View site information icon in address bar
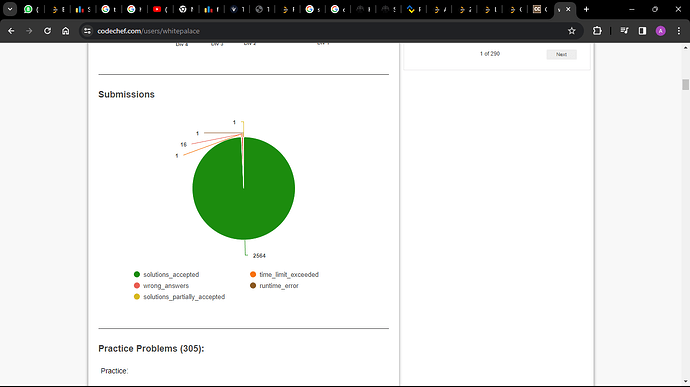 click(x=87, y=31)
